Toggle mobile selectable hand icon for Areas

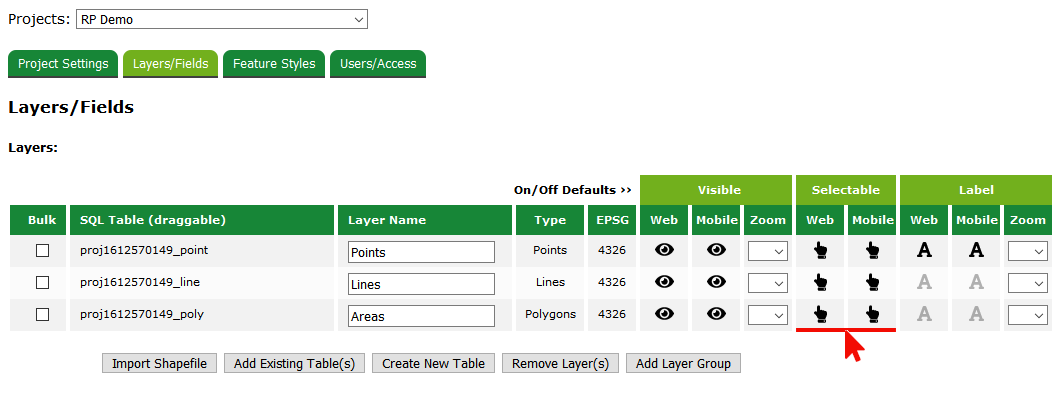pyautogui.click(x=872, y=315)
